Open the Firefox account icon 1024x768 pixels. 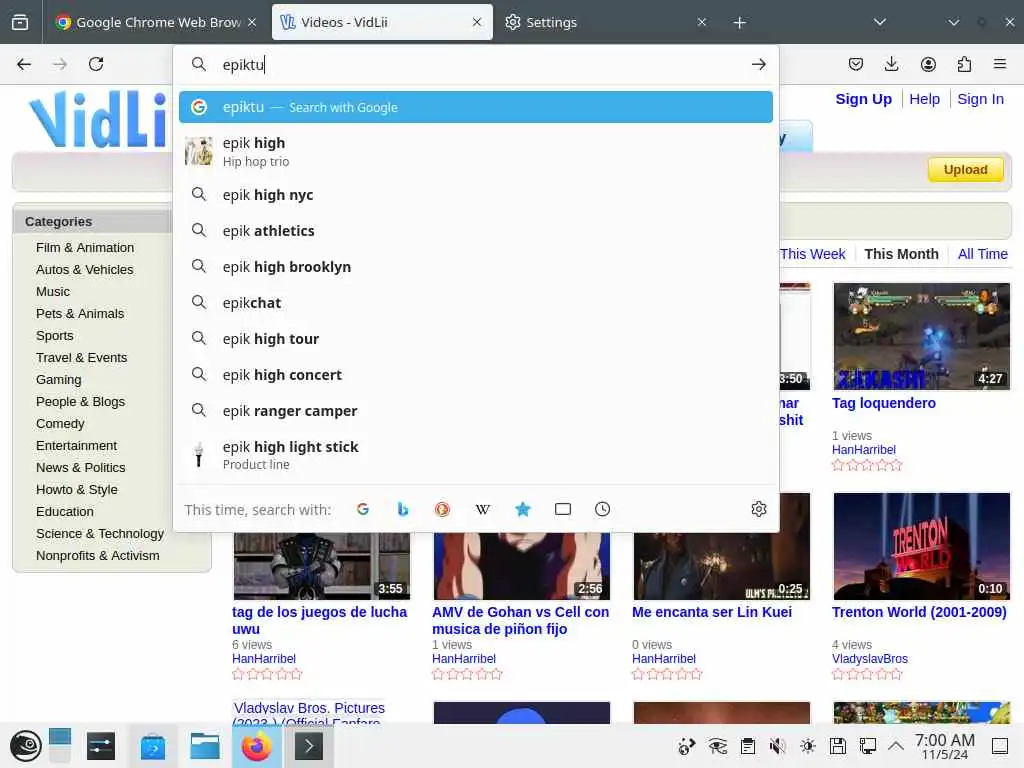[928, 64]
